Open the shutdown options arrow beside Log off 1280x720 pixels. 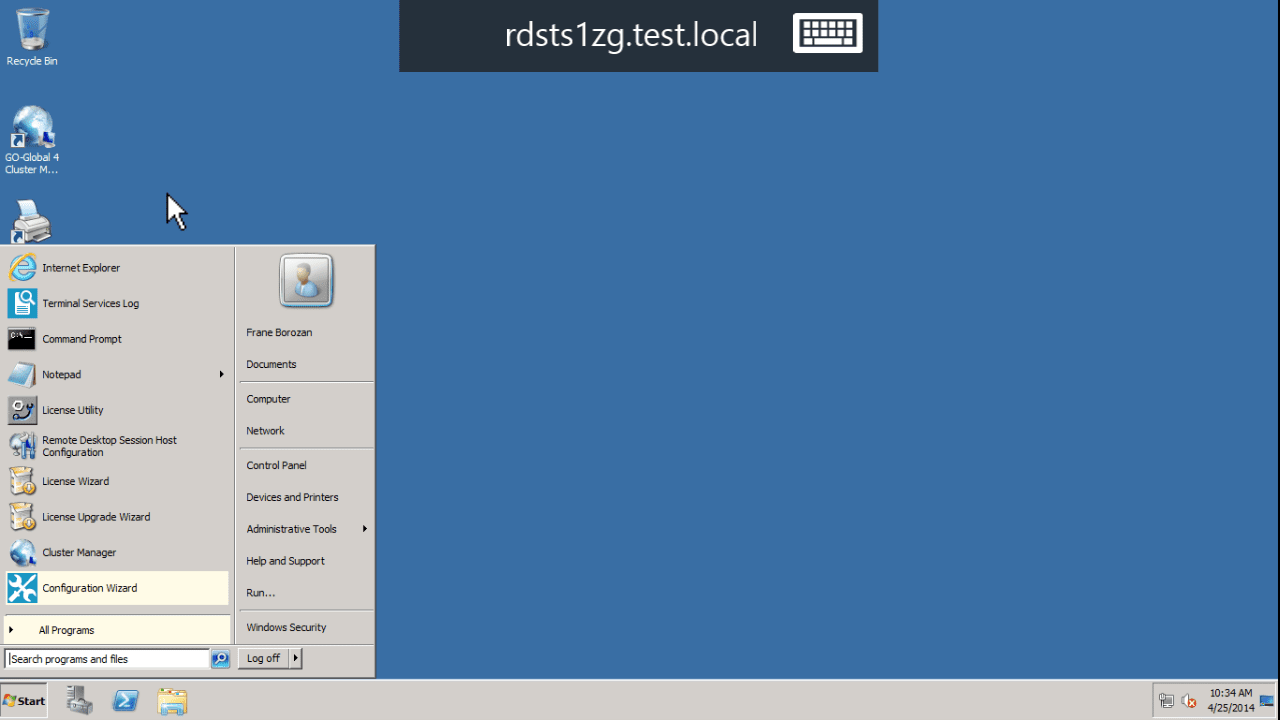(295, 659)
